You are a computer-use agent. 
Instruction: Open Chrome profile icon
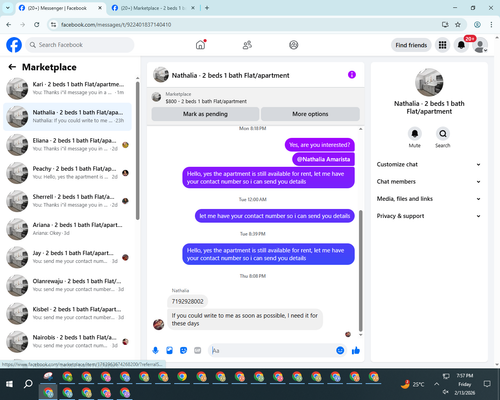pyautogui.click(x=477, y=25)
